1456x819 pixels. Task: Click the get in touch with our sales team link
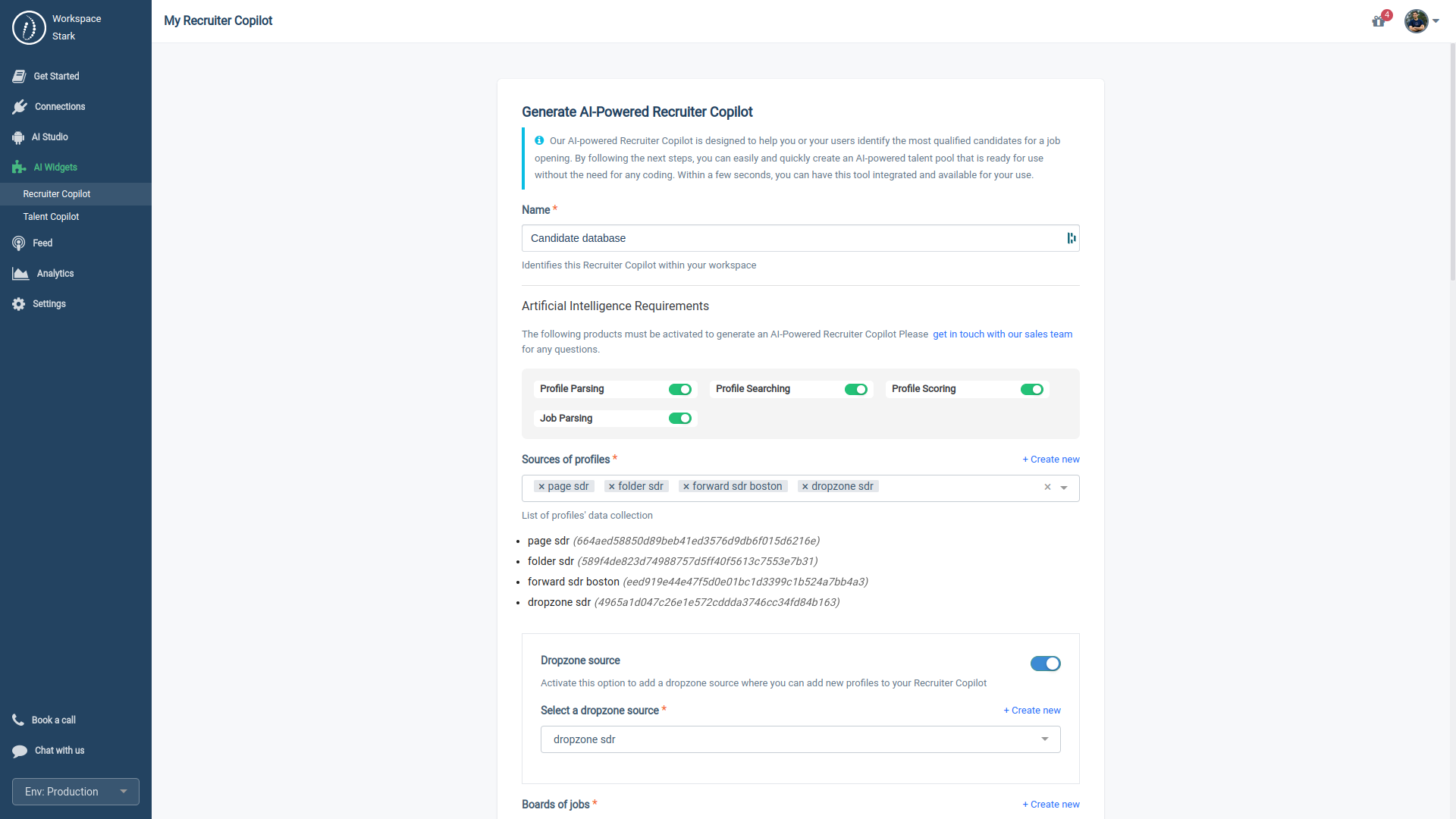click(1002, 334)
